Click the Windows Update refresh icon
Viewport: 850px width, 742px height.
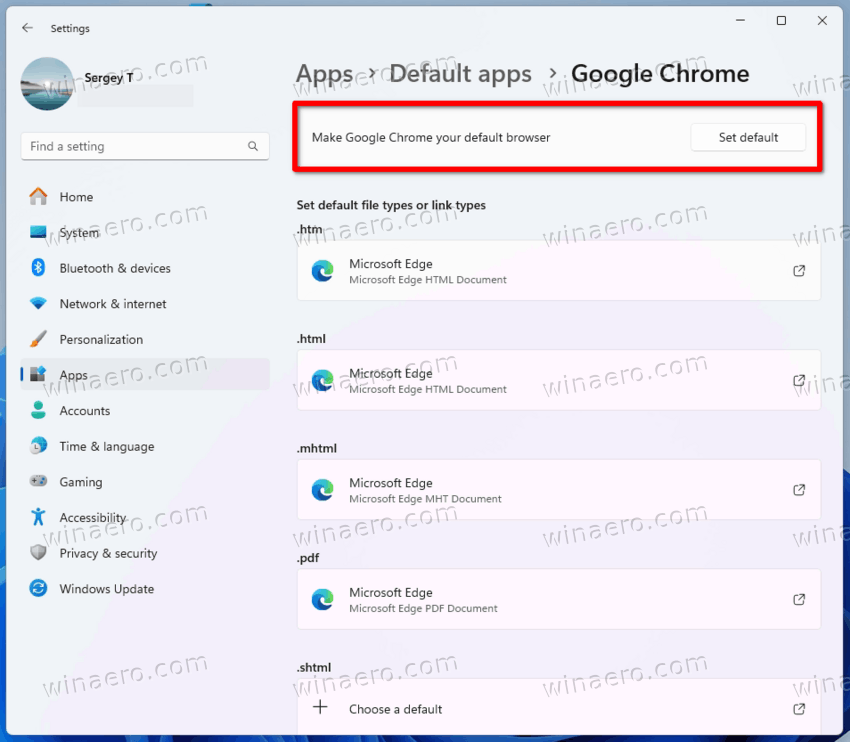(38, 589)
